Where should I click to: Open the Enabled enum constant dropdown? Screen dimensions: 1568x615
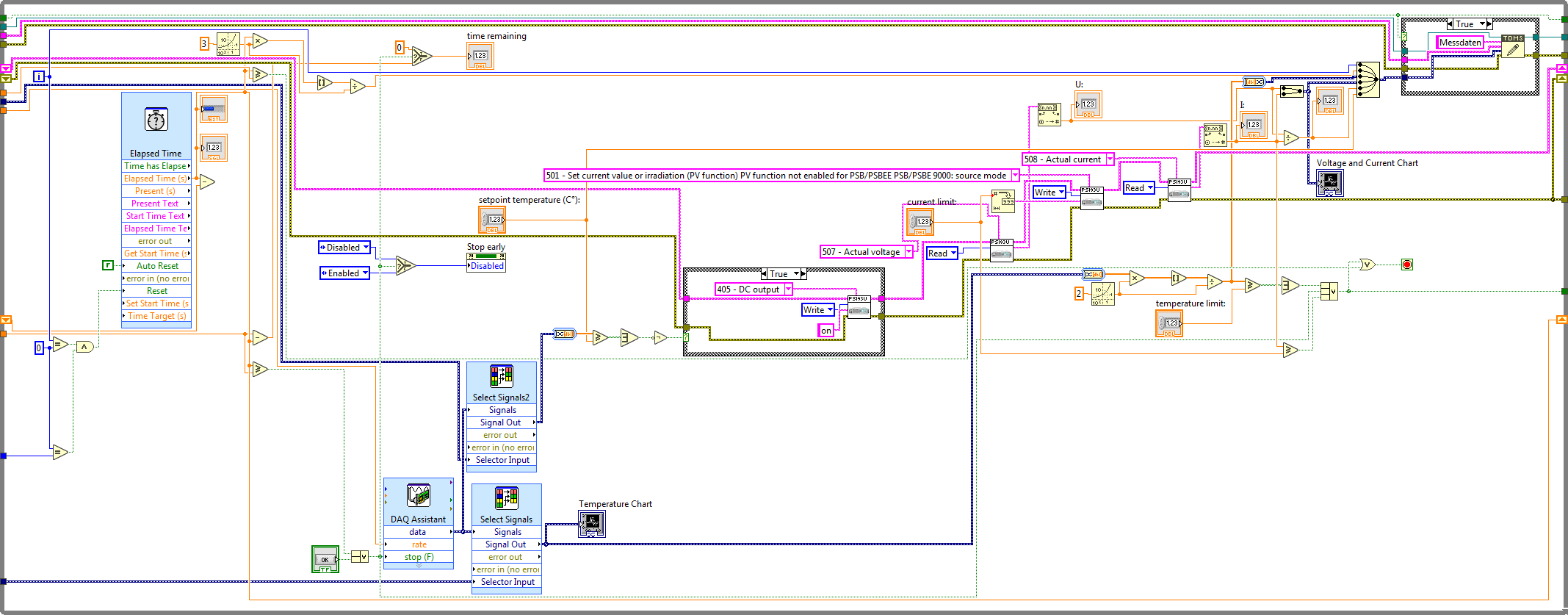(x=365, y=273)
